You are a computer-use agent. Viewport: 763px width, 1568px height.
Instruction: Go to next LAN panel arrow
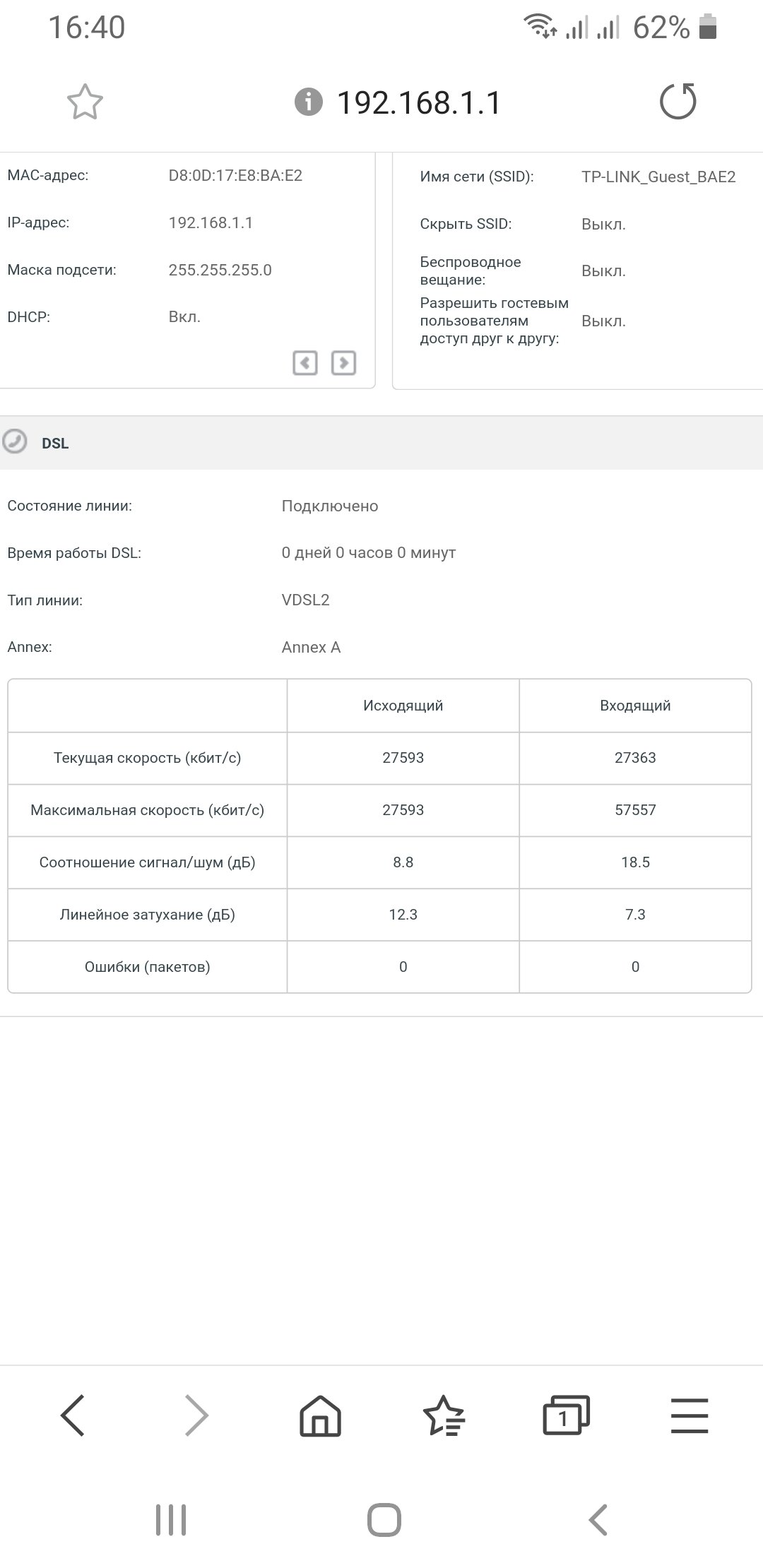tap(343, 362)
